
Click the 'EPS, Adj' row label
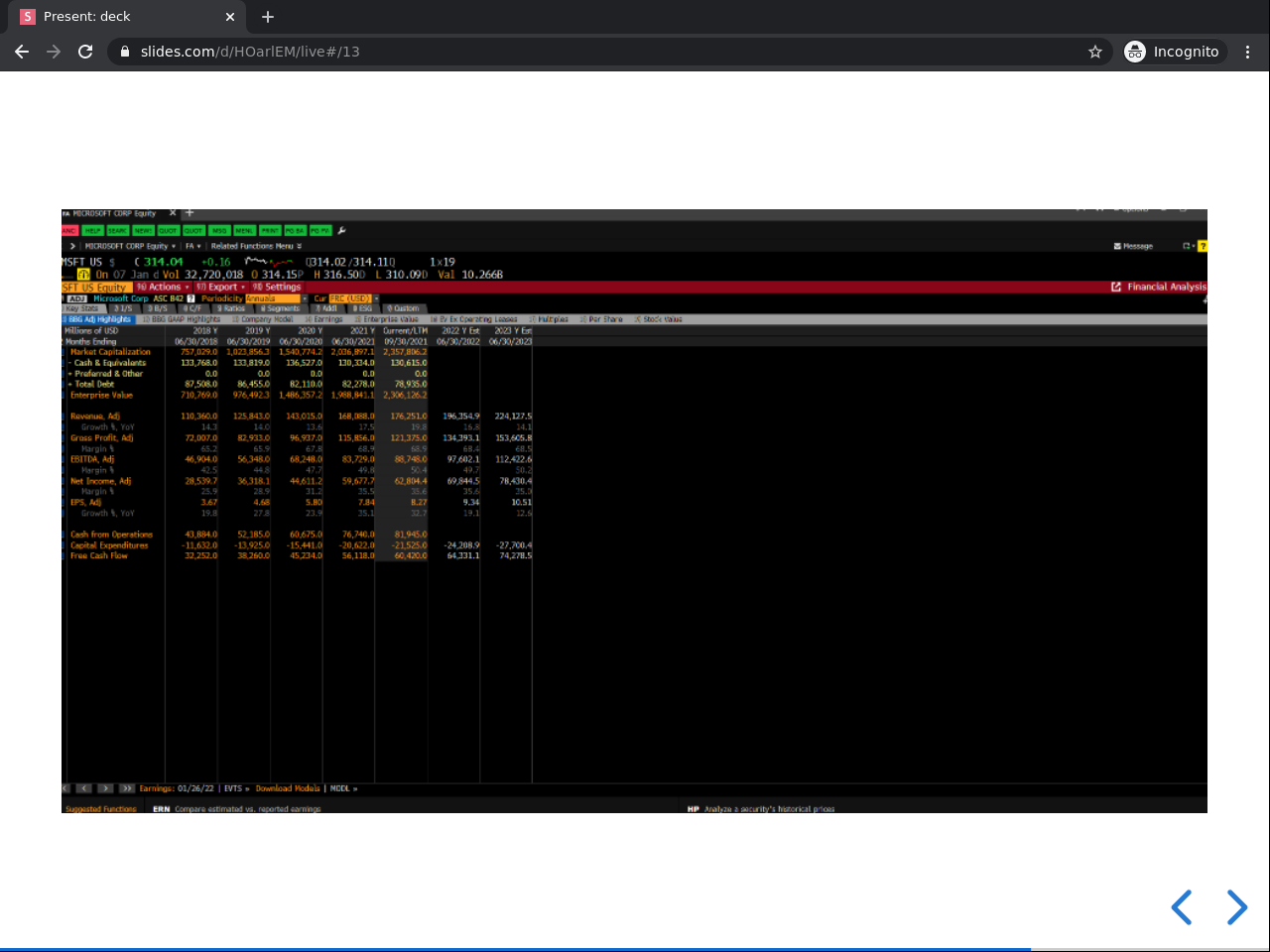pos(85,503)
